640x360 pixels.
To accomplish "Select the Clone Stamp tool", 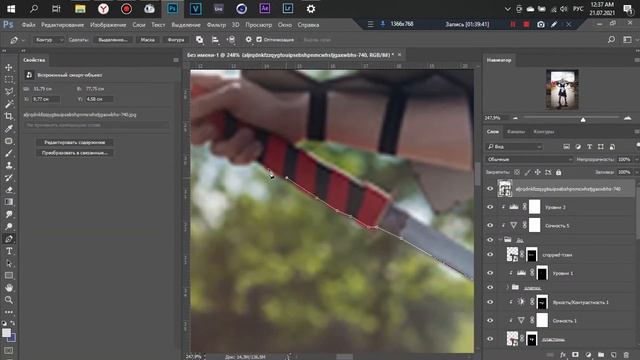I will (9, 165).
